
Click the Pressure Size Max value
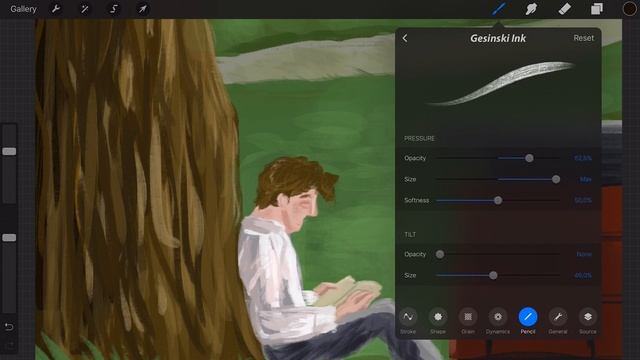pos(585,179)
